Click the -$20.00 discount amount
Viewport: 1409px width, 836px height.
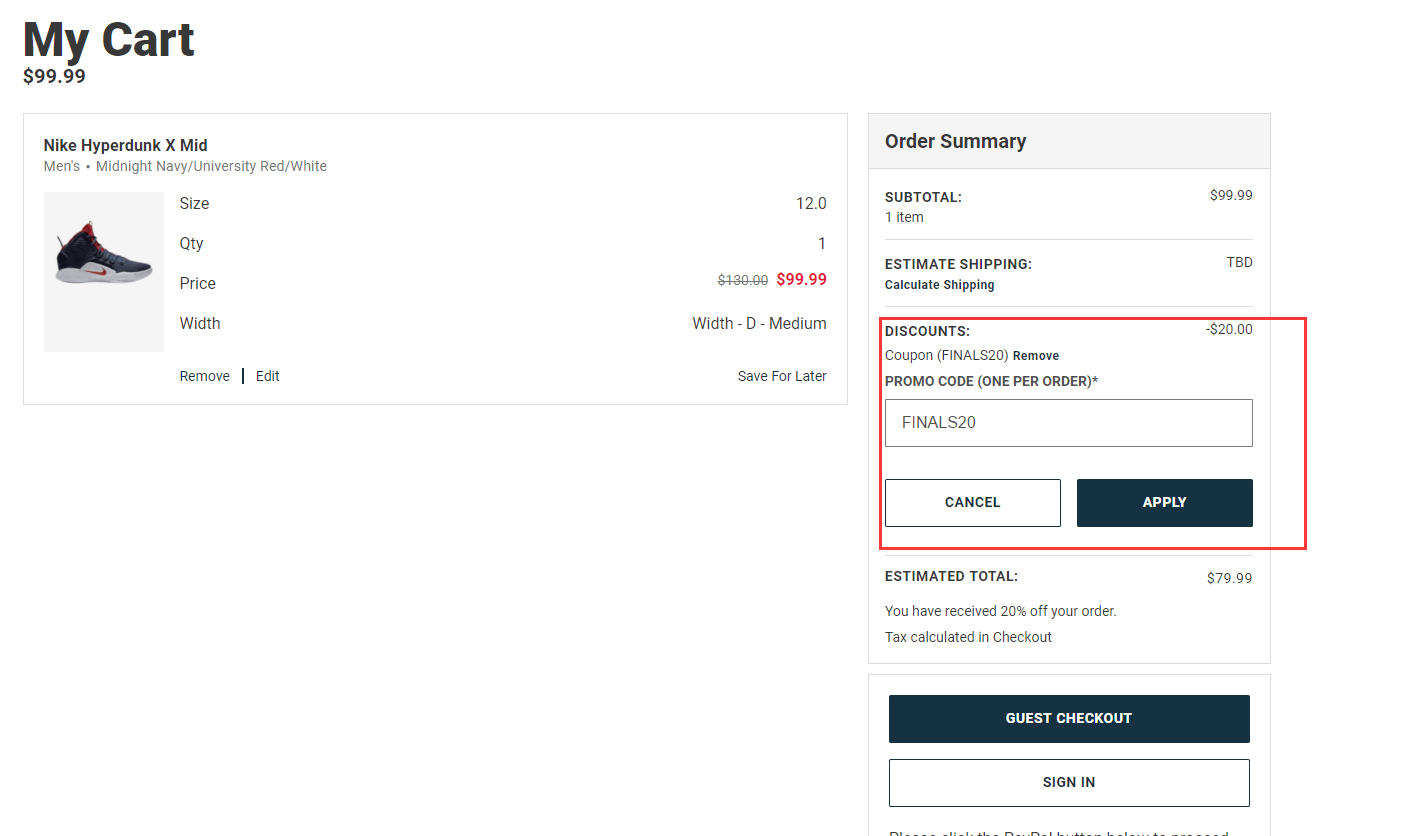(1229, 329)
